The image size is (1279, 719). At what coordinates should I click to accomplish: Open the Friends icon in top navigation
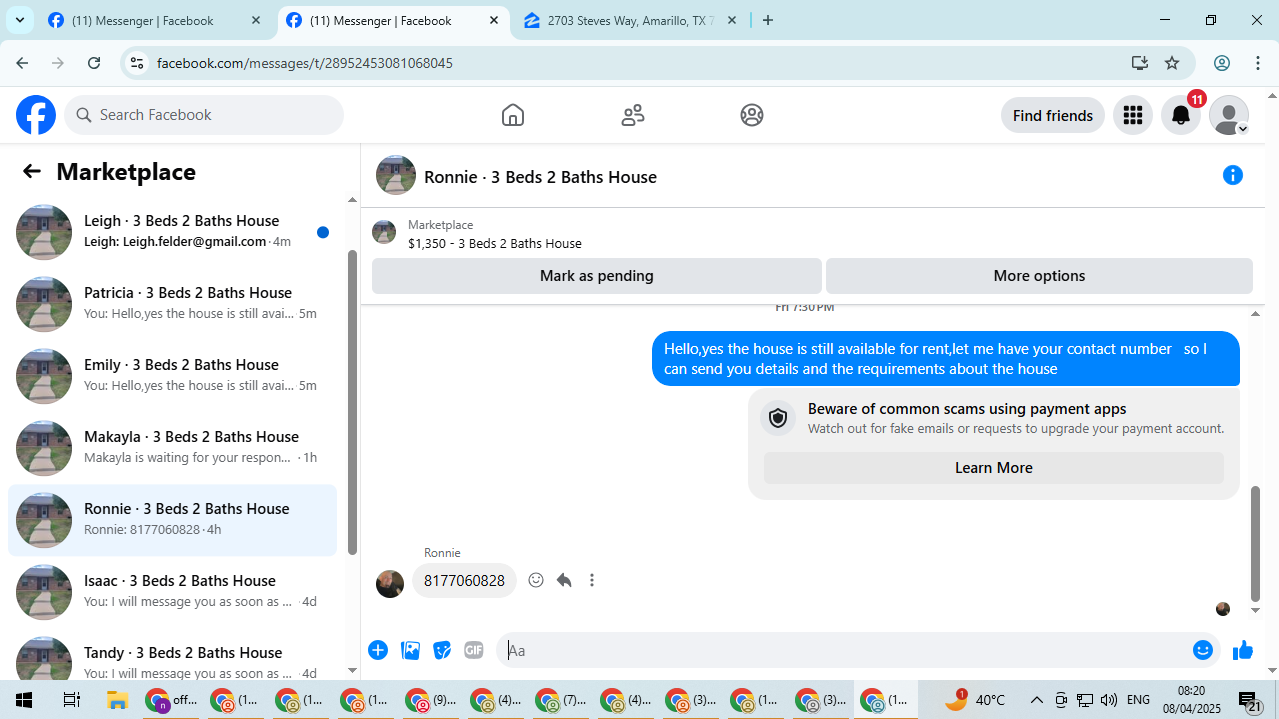point(632,115)
